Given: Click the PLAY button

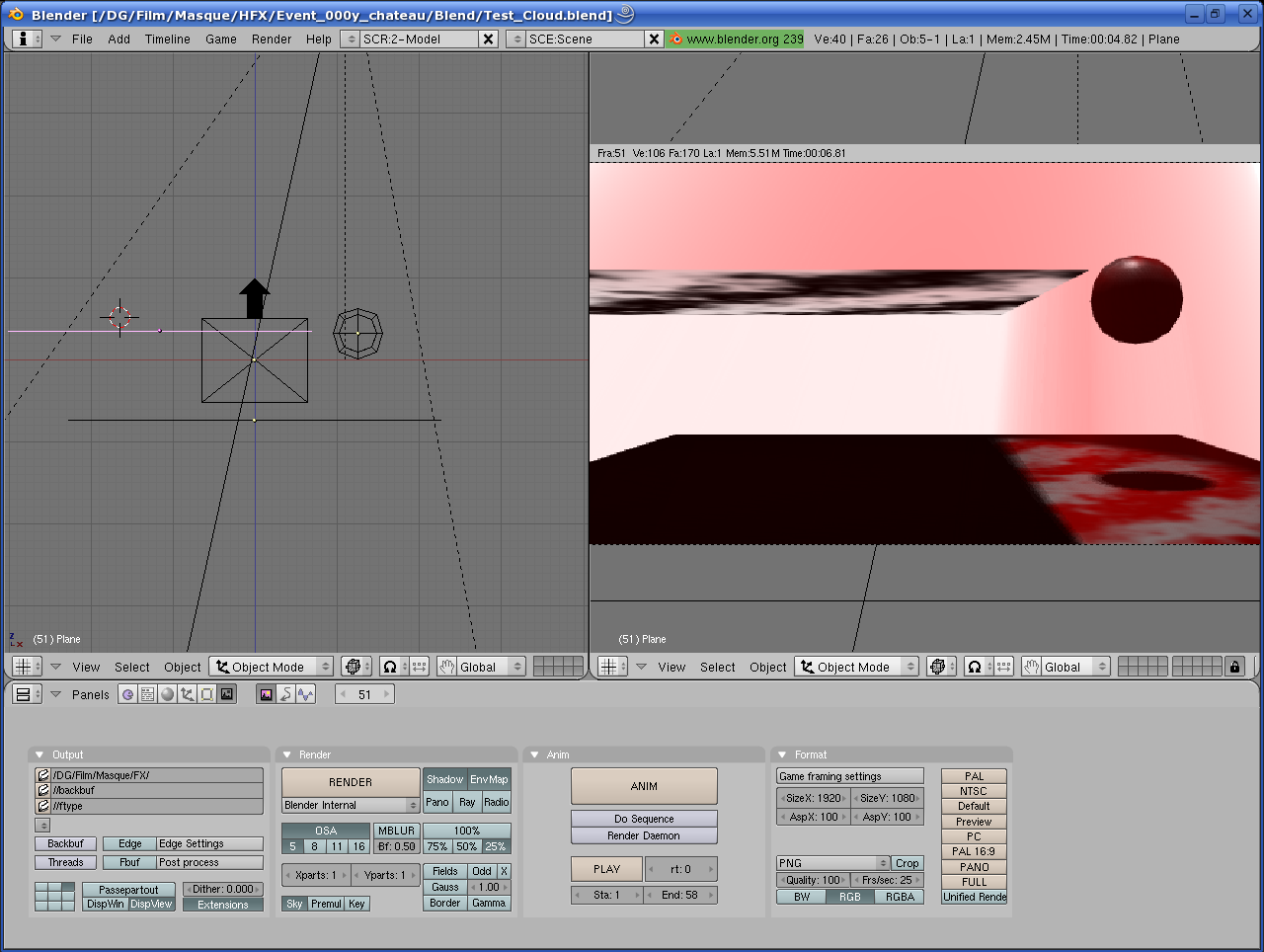Looking at the screenshot, I should pyautogui.click(x=606, y=869).
